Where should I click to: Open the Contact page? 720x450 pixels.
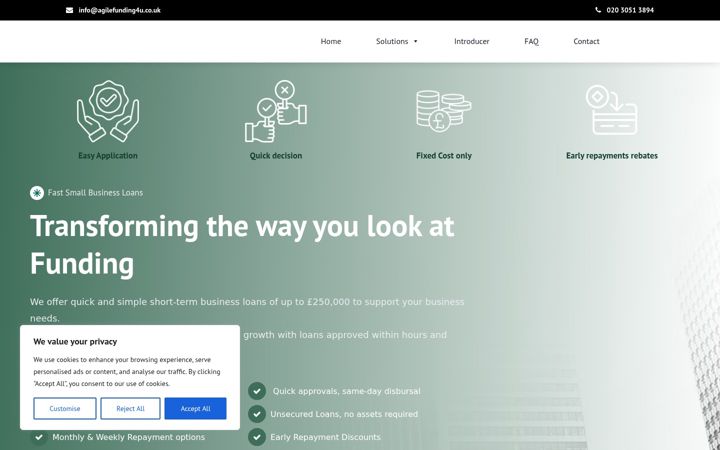(x=586, y=41)
